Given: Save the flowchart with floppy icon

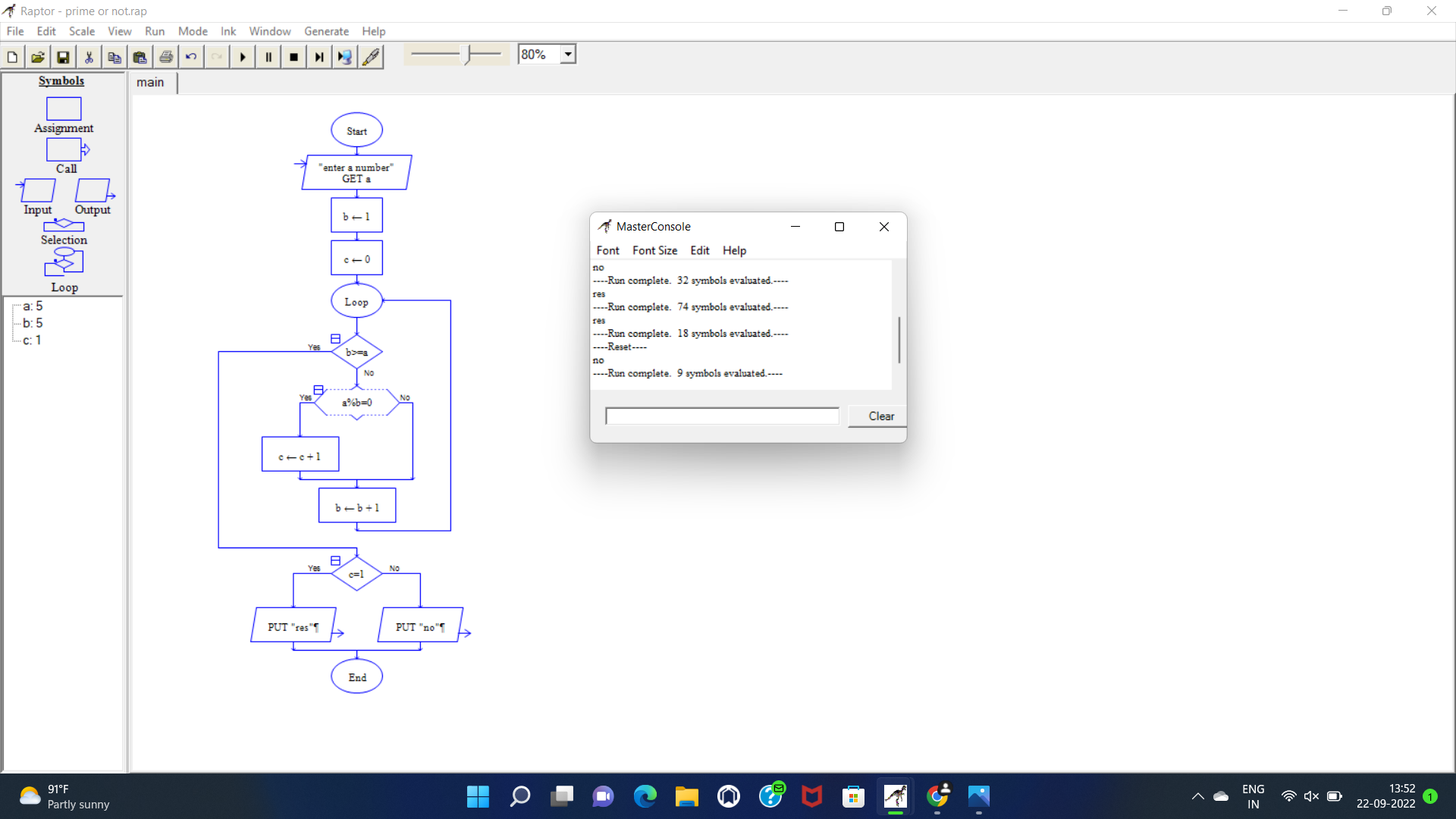Looking at the screenshot, I should (x=64, y=57).
